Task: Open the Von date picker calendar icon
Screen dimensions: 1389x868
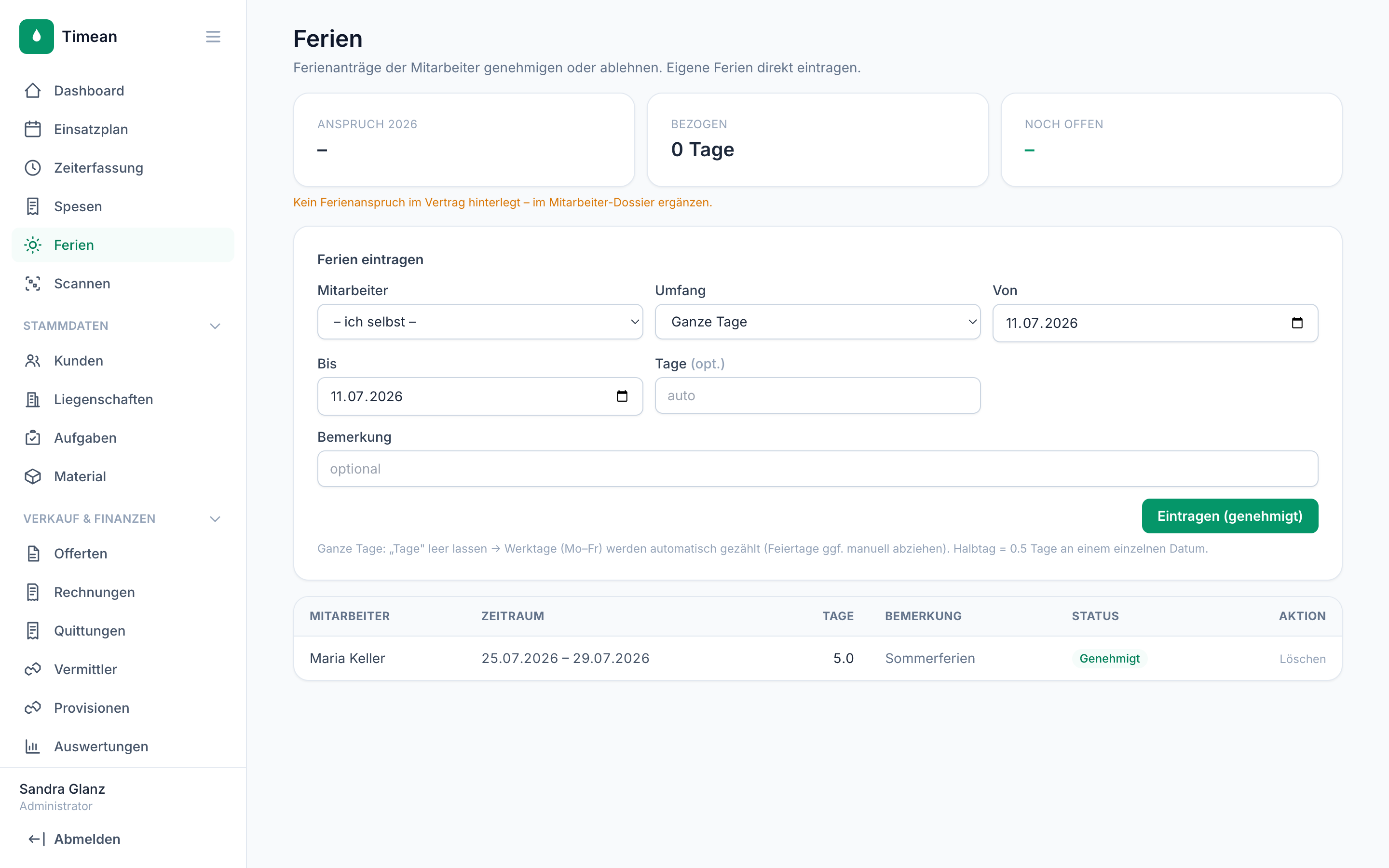Action: click(1297, 323)
